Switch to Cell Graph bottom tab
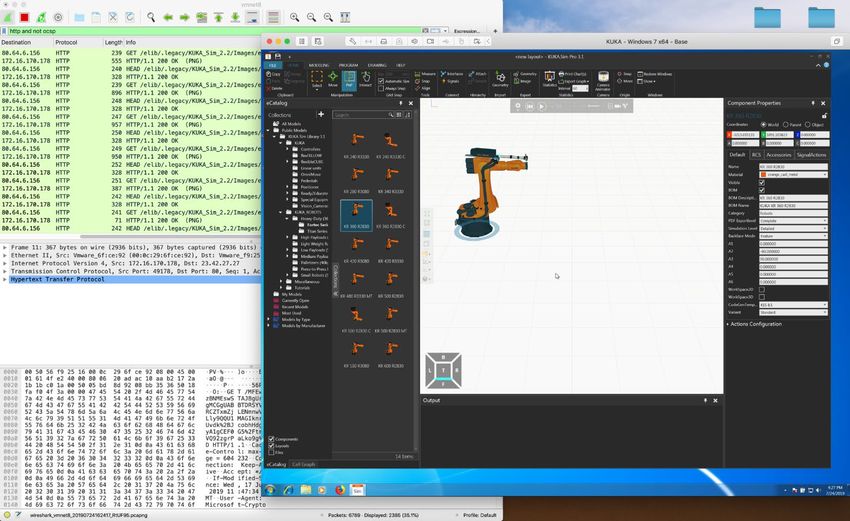Viewport: 850px width, 521px height. (x=304, y=464)
